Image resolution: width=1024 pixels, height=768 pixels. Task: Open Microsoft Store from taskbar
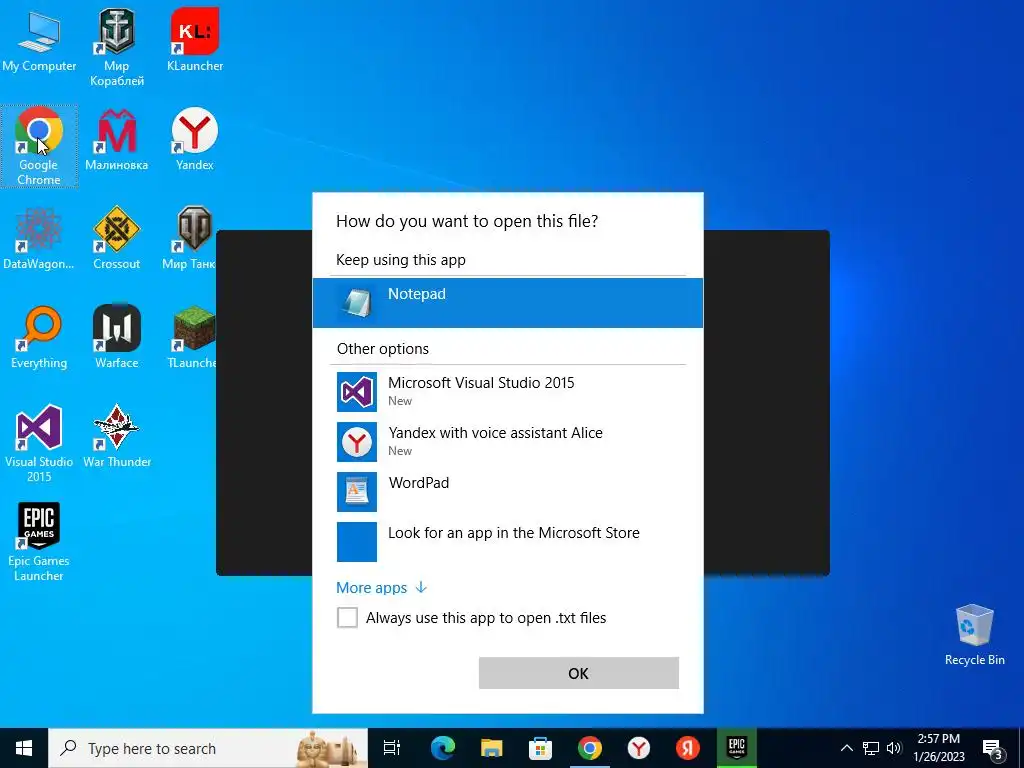540,748
